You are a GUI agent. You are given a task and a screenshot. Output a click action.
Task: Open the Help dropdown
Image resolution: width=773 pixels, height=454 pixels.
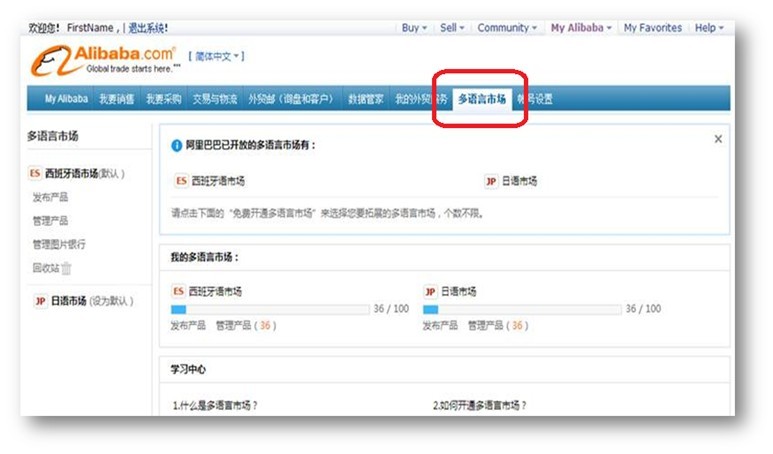[x=709, y=28]
